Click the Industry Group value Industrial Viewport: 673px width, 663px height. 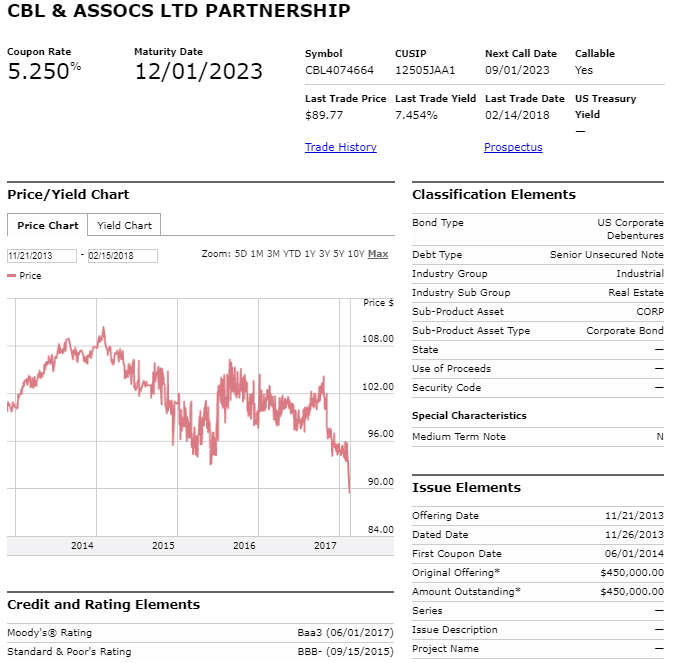click(640, 273)
